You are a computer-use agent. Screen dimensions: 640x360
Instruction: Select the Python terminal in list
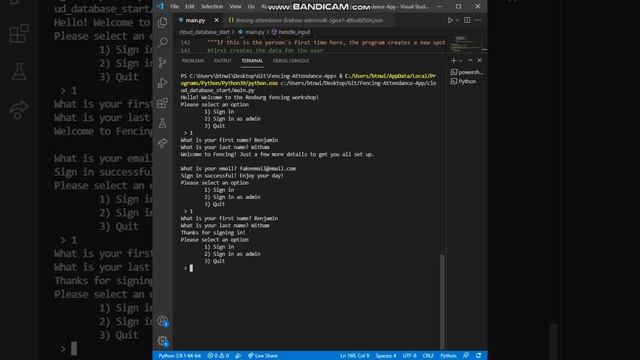click(x=464, y=81)
